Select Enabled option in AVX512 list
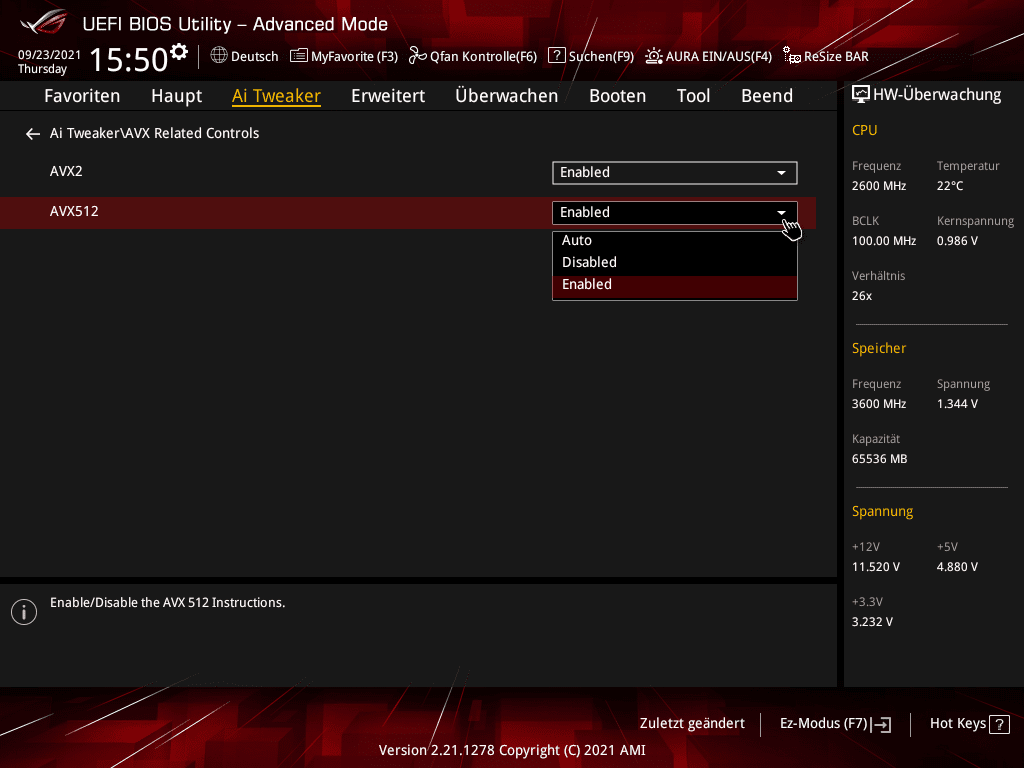The width and height of the screenshot is (1024, 768). point(675,285)
